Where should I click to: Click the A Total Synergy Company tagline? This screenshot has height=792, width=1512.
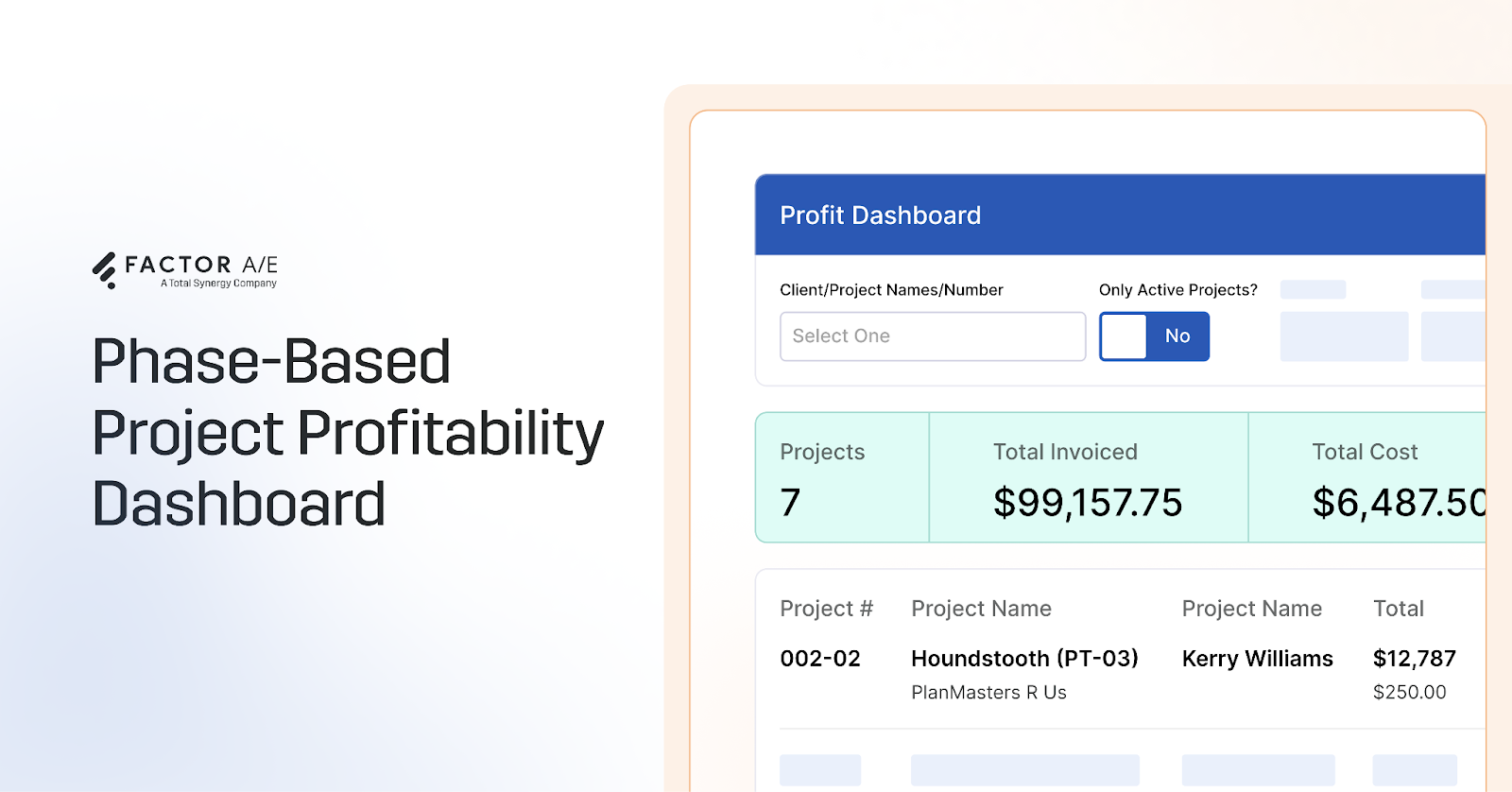[218, 284]
